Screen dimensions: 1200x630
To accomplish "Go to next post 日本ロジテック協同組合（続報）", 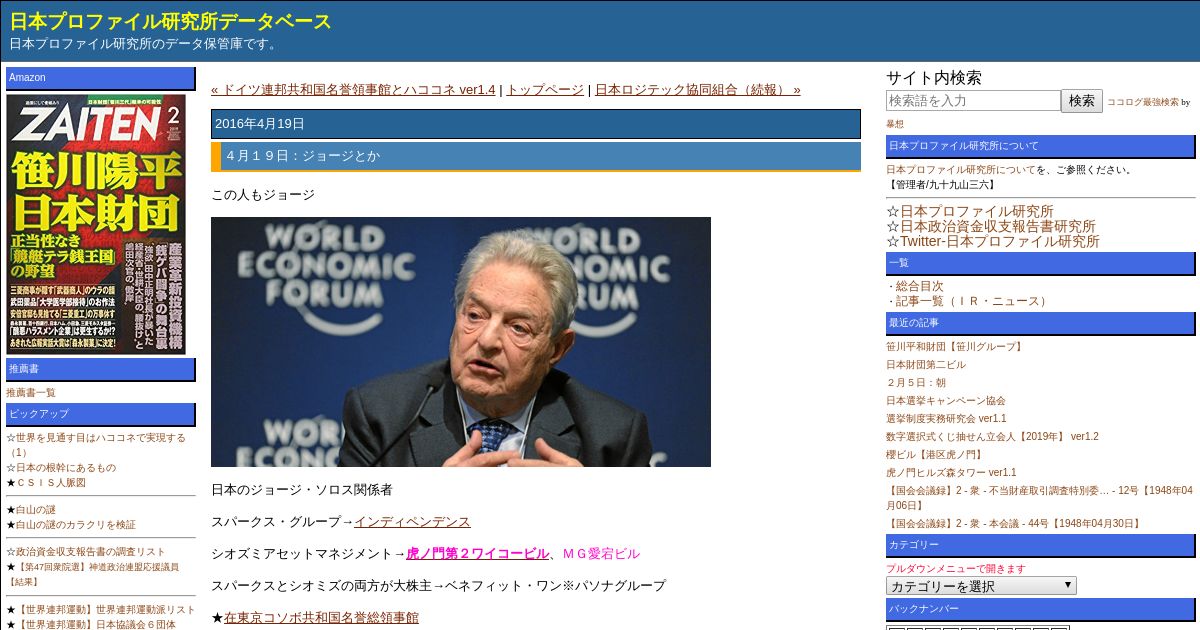I will tap(698, 89).
